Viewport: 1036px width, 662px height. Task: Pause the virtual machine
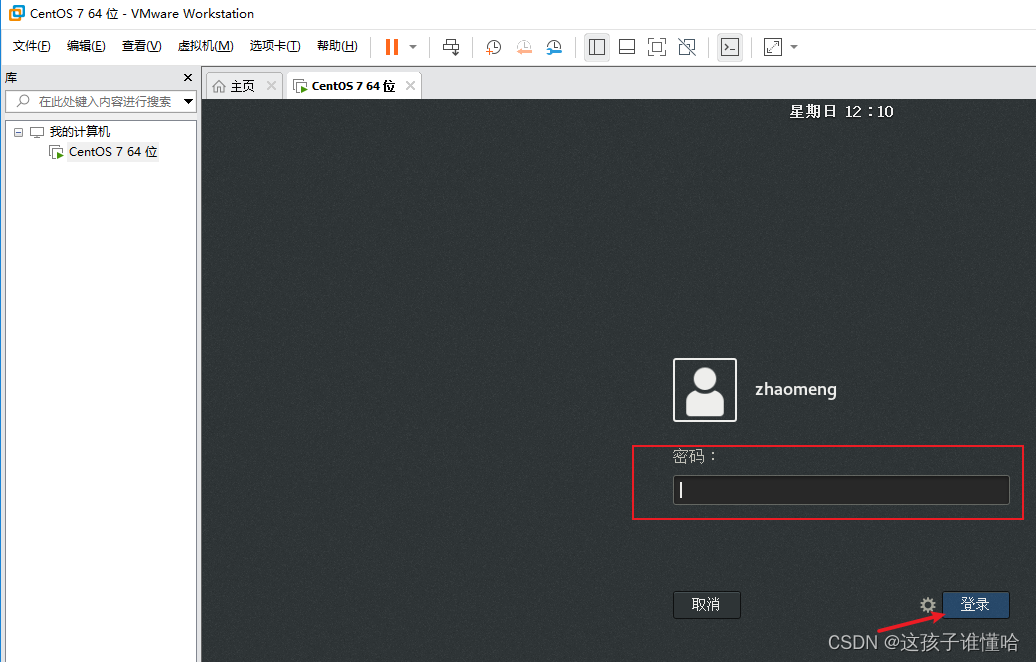click(392, 47)
